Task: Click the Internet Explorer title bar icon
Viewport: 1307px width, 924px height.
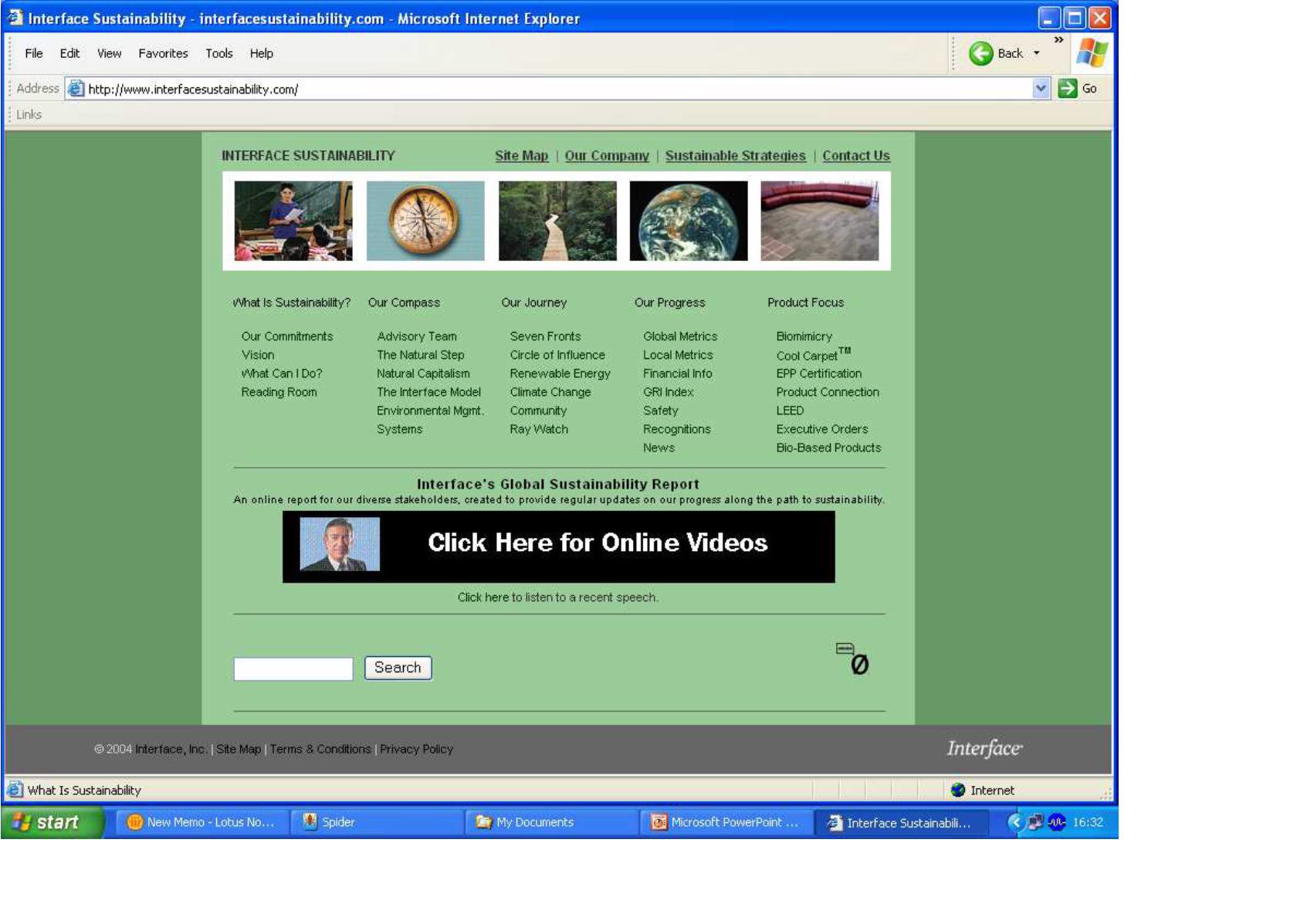Action: 15,18
